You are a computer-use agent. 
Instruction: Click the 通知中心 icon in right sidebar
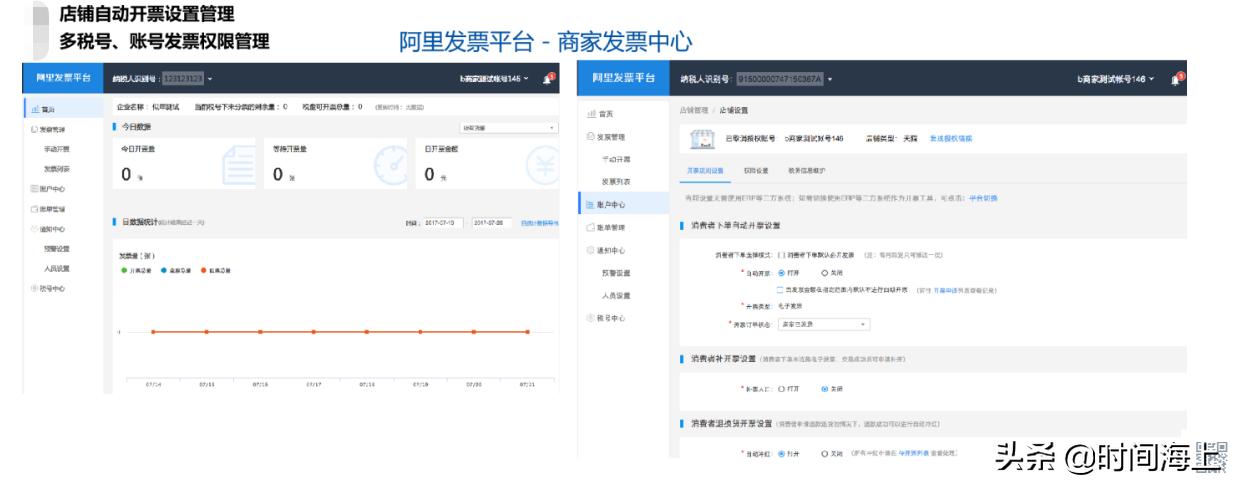(x=591, y=250)
